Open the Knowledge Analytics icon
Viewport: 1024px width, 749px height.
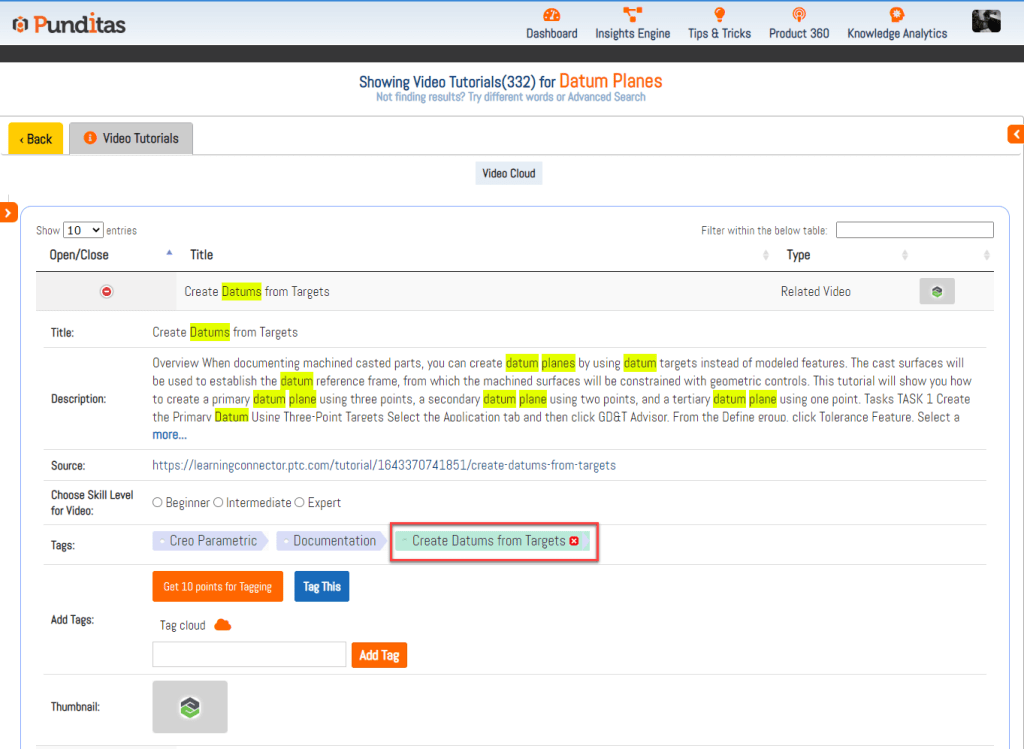pos(896,15)
